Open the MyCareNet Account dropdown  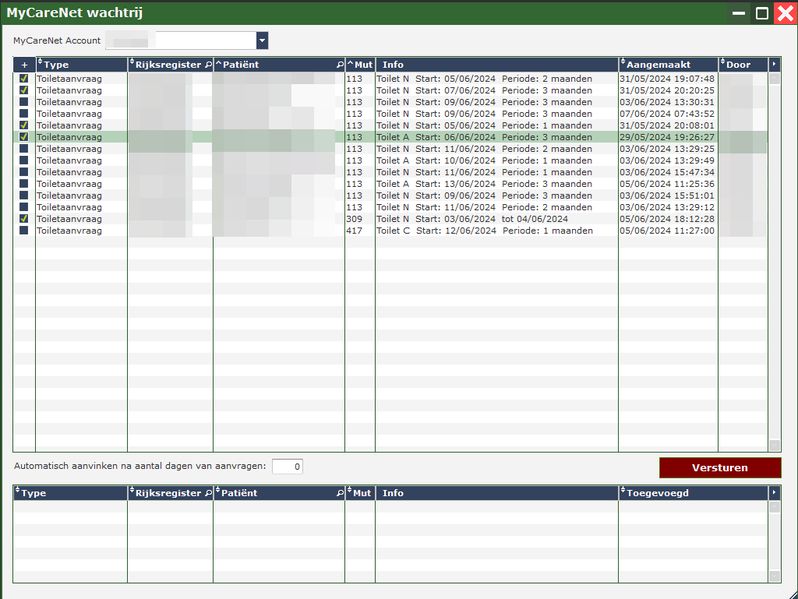pyautogui.click(x=262, y=40)
